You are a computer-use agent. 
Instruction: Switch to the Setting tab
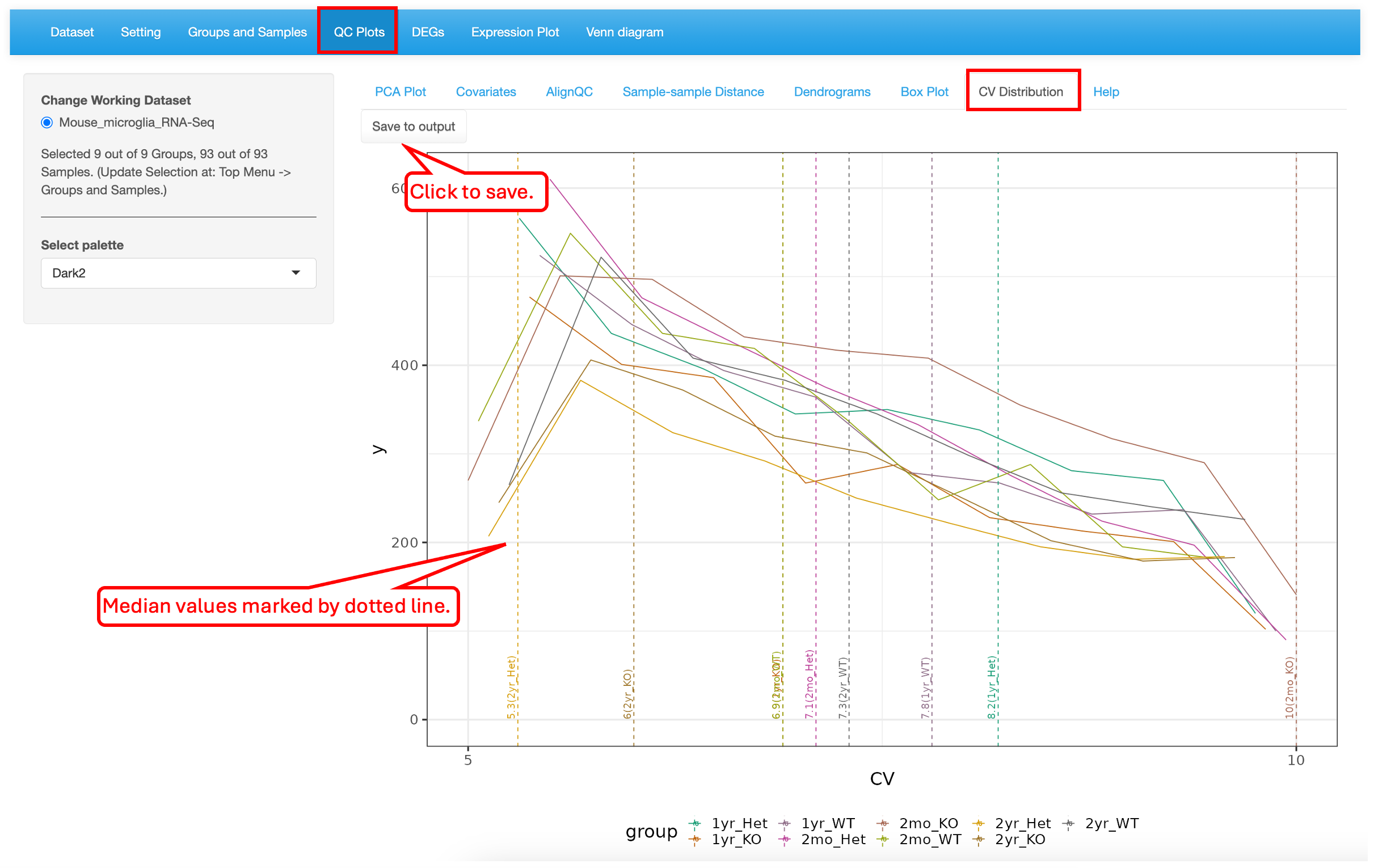coord(140,32)
